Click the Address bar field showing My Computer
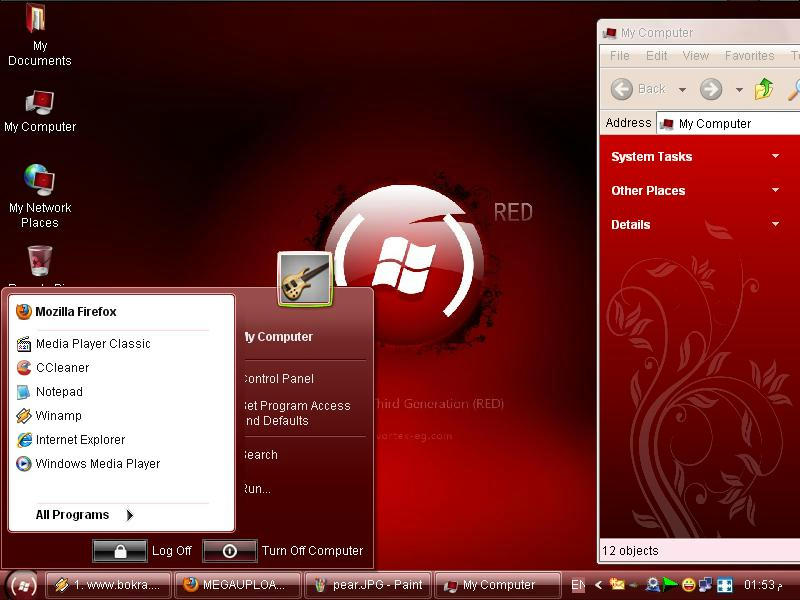This screenshot has width=800, height=600. [728, 123]
